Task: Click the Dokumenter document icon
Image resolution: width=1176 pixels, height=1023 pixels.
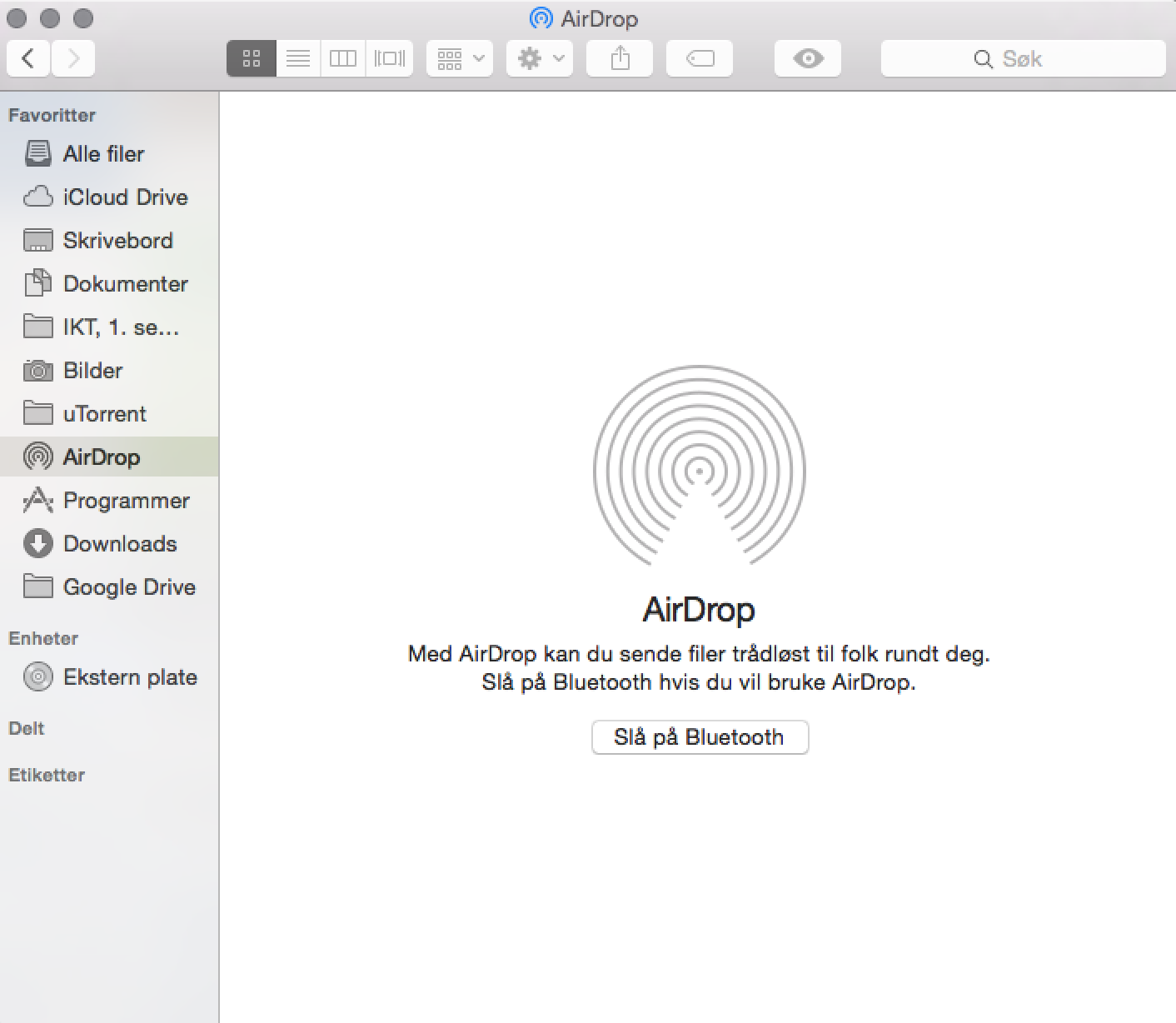Action: (x=37, y=283)
